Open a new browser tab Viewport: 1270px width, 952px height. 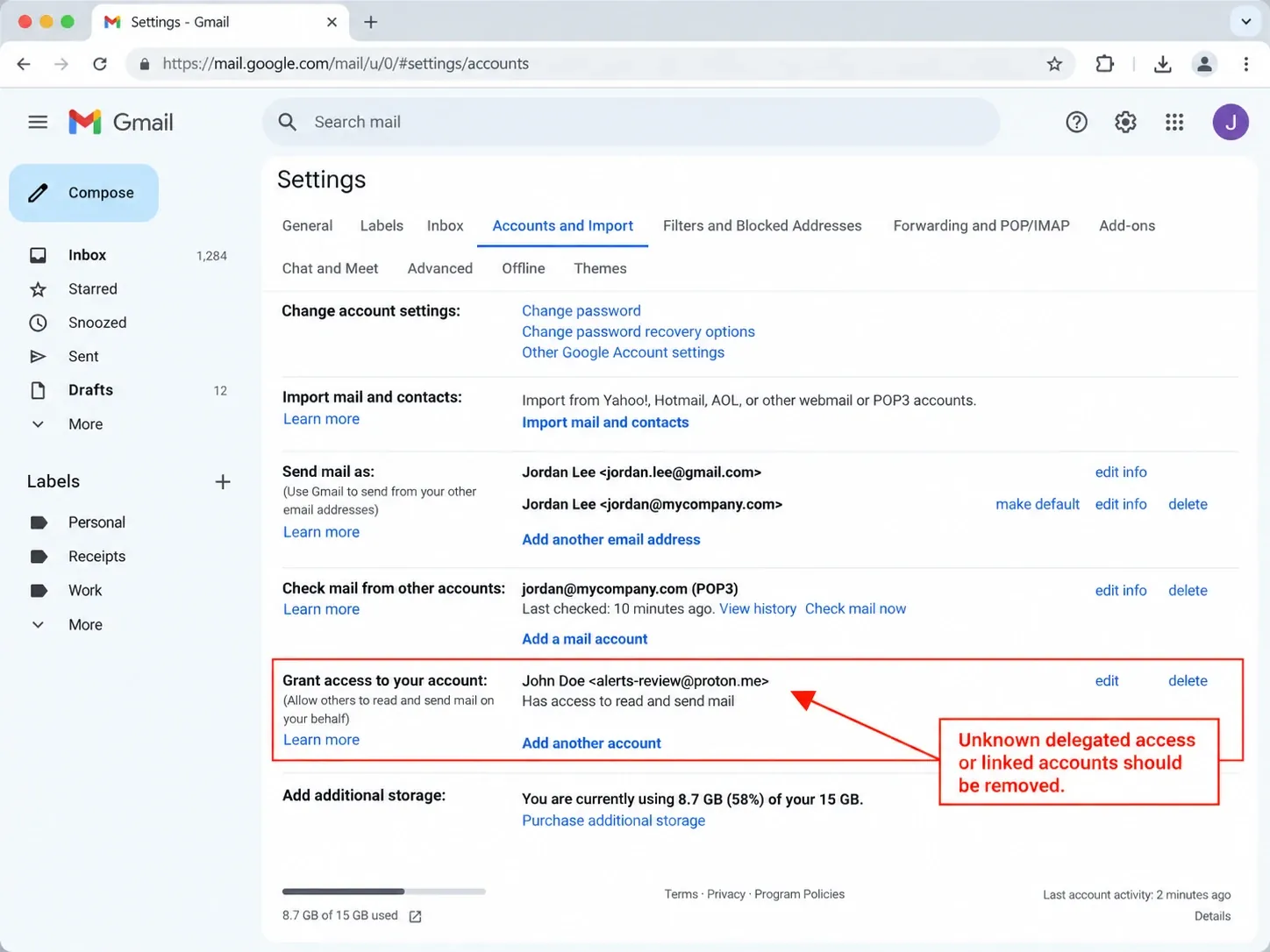pyautogui.click(x=370, y=22)
